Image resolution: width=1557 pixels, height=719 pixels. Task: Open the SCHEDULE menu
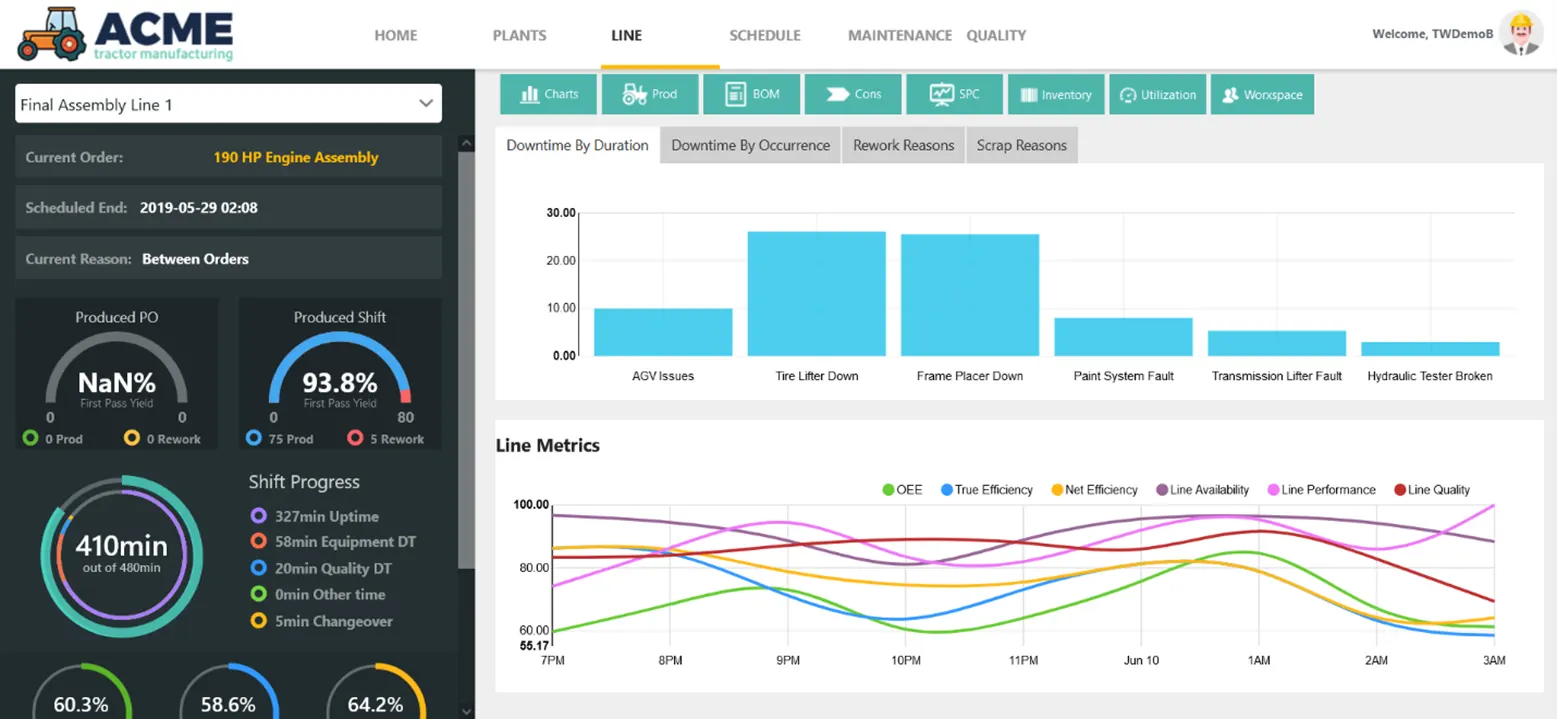pyautogui.click(x=765, y=35)
